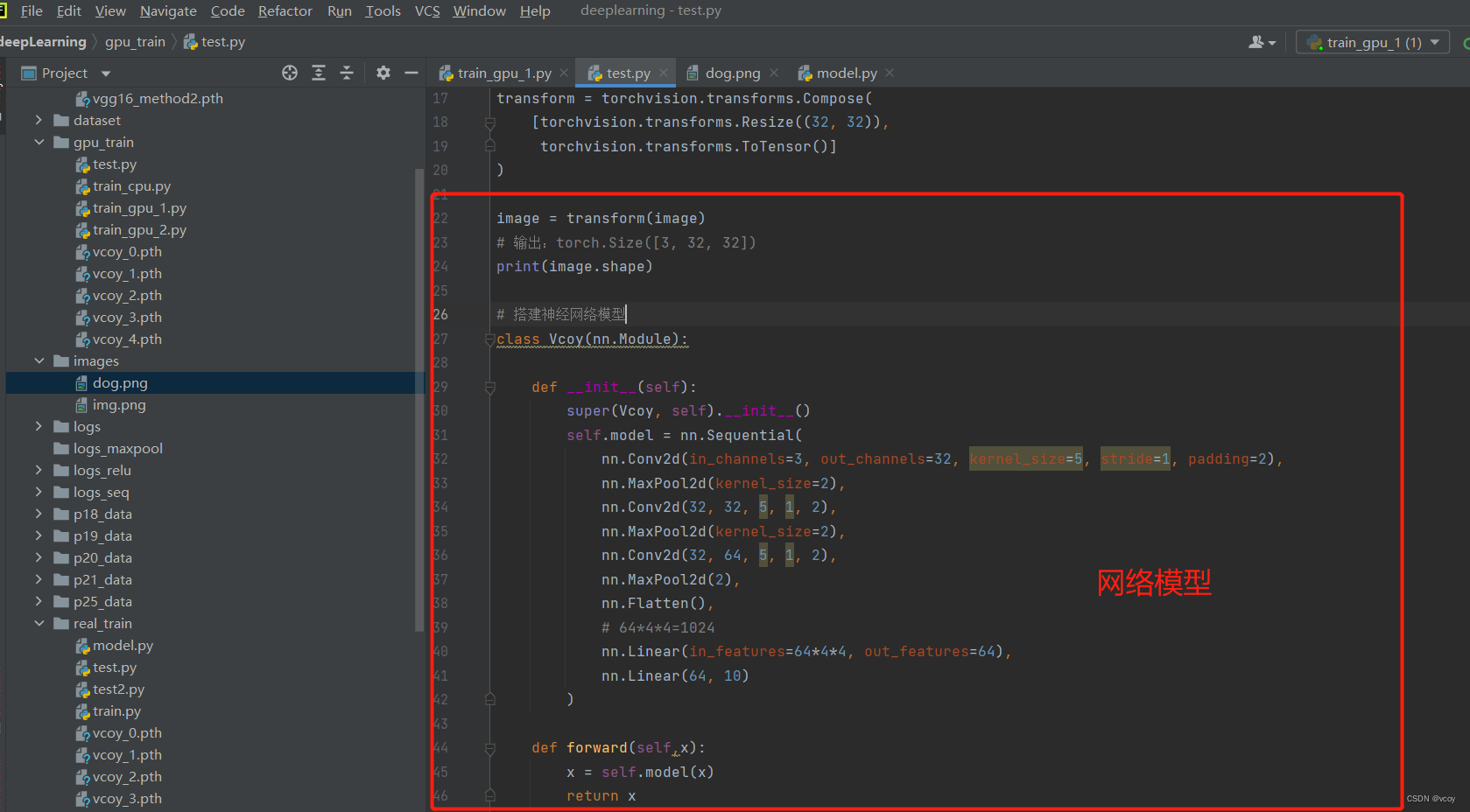Open the Edit menu

coord(68,10)
